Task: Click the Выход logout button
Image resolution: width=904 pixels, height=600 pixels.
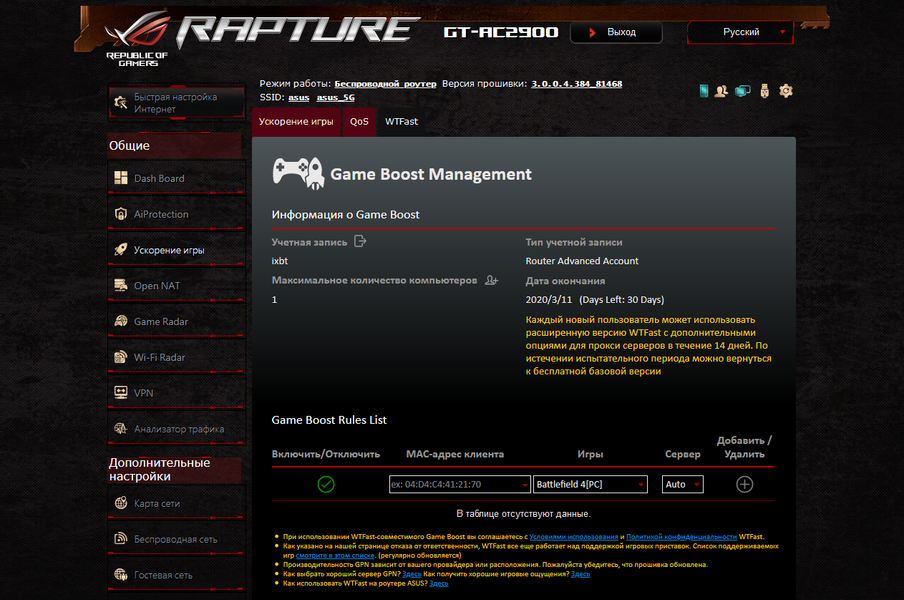Action: 616,32
